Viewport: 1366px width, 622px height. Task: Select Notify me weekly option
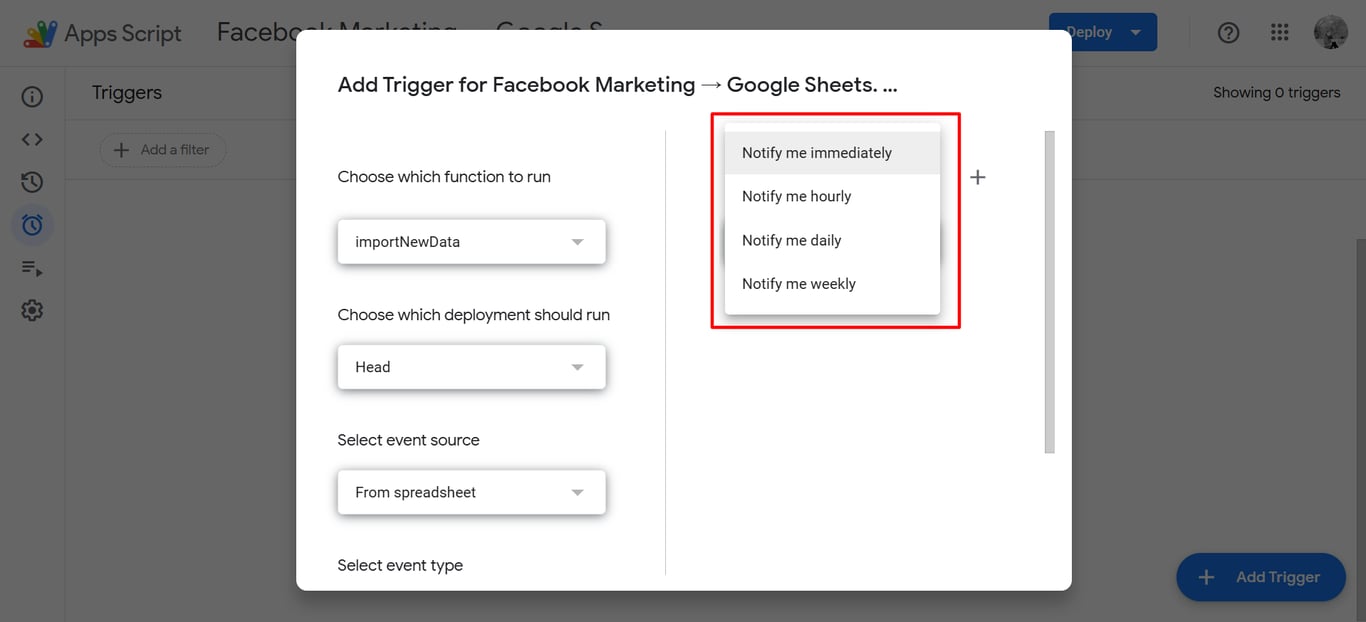click(x=832, y=284)
